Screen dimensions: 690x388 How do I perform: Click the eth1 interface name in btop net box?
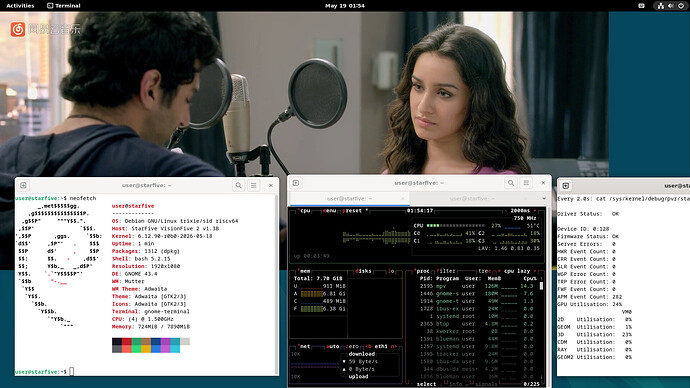click(x=381, y=346)
